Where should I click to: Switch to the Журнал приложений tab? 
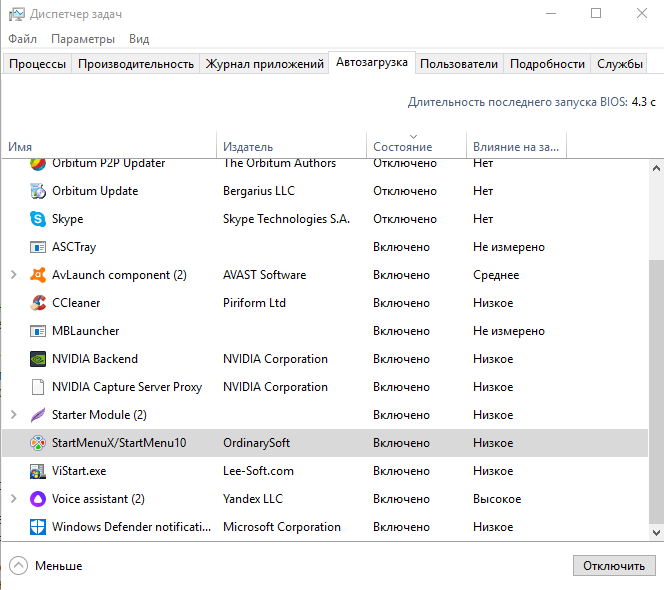pyautogui.click(x=264, y=64)
